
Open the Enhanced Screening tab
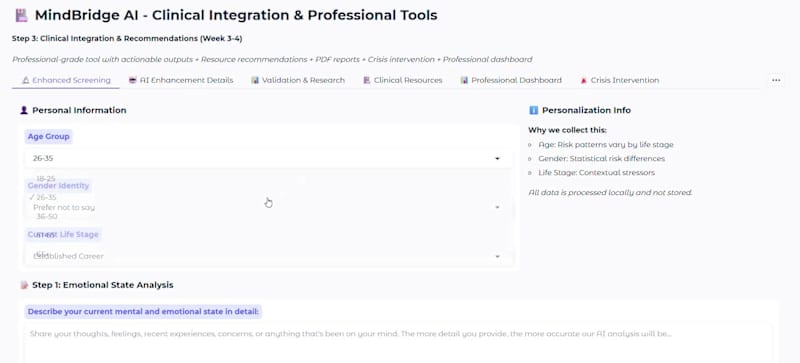pos(66,80)
